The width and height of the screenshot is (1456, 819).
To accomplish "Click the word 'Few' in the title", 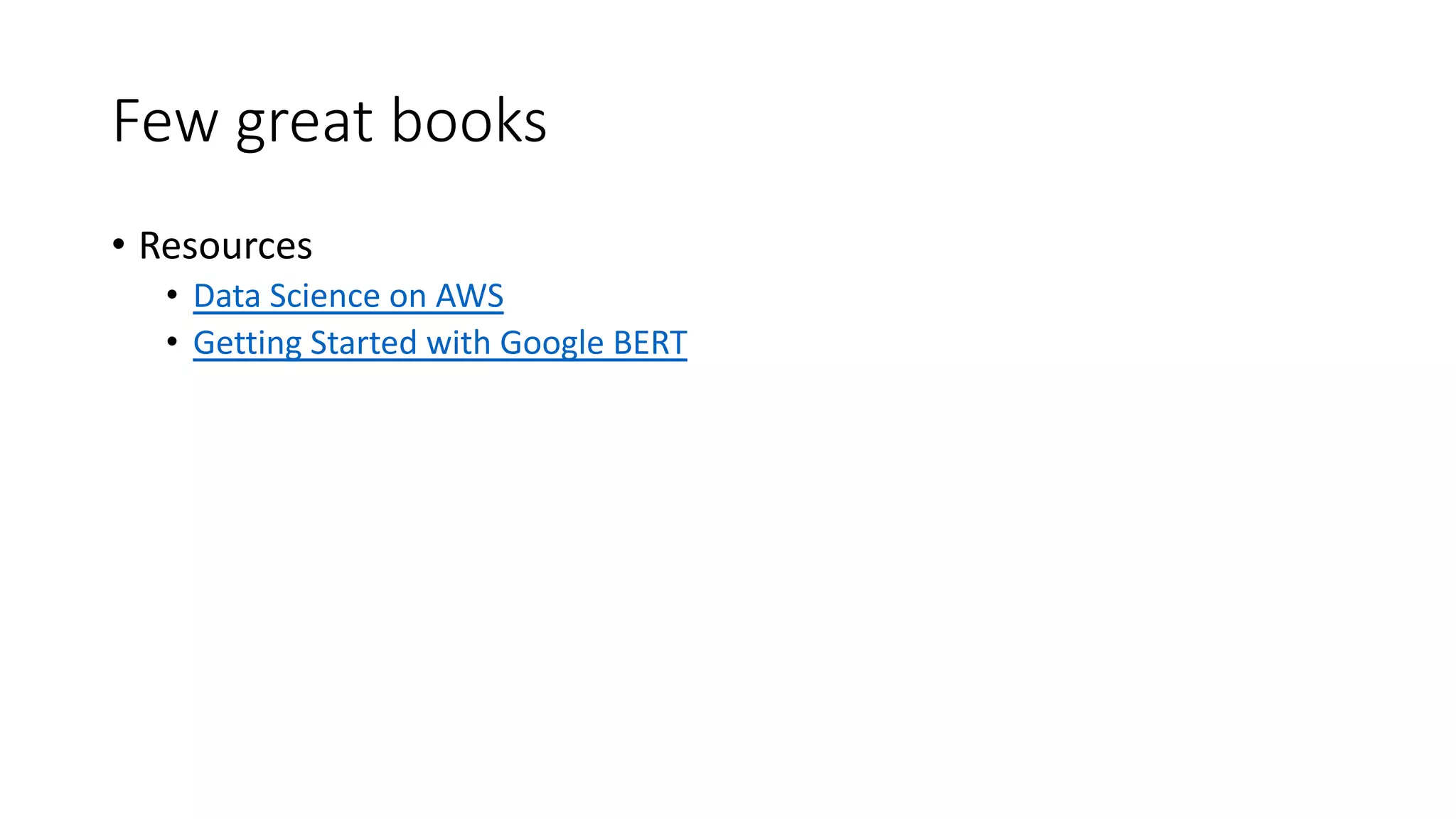I will click(x=165, y=121).
